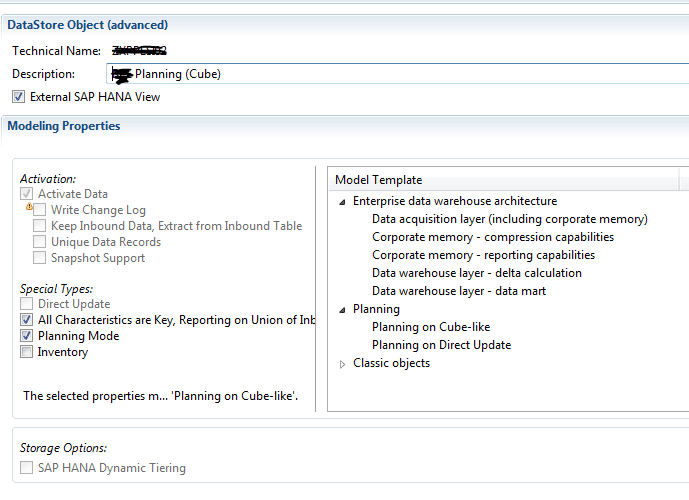Viewport: 689px width, 500px height.
Task: Toggle the External SAP HANA View checkbox
Action: [x=19, y=97]
